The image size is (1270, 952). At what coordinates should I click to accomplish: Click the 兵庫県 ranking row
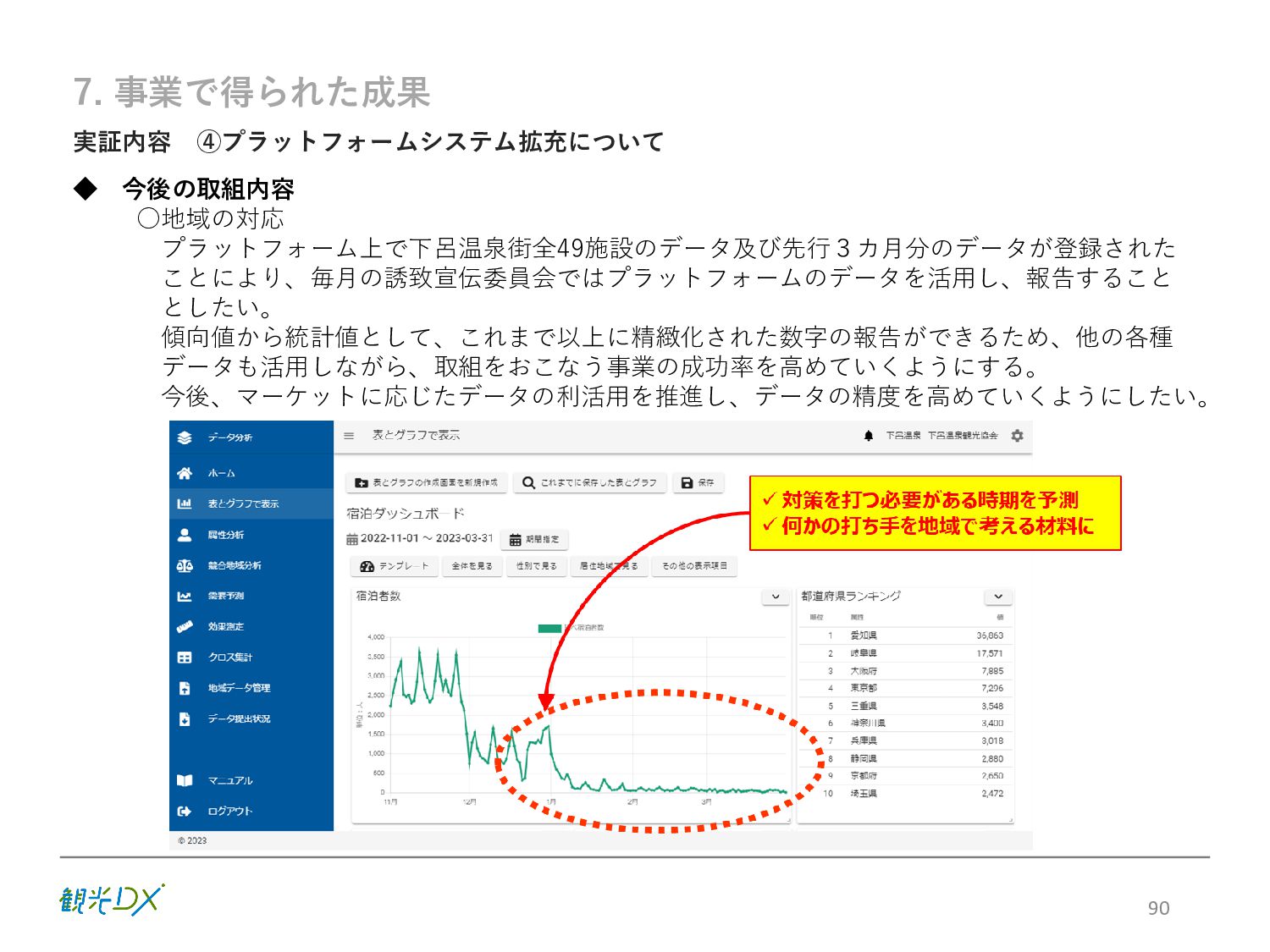tap(905, 740)
